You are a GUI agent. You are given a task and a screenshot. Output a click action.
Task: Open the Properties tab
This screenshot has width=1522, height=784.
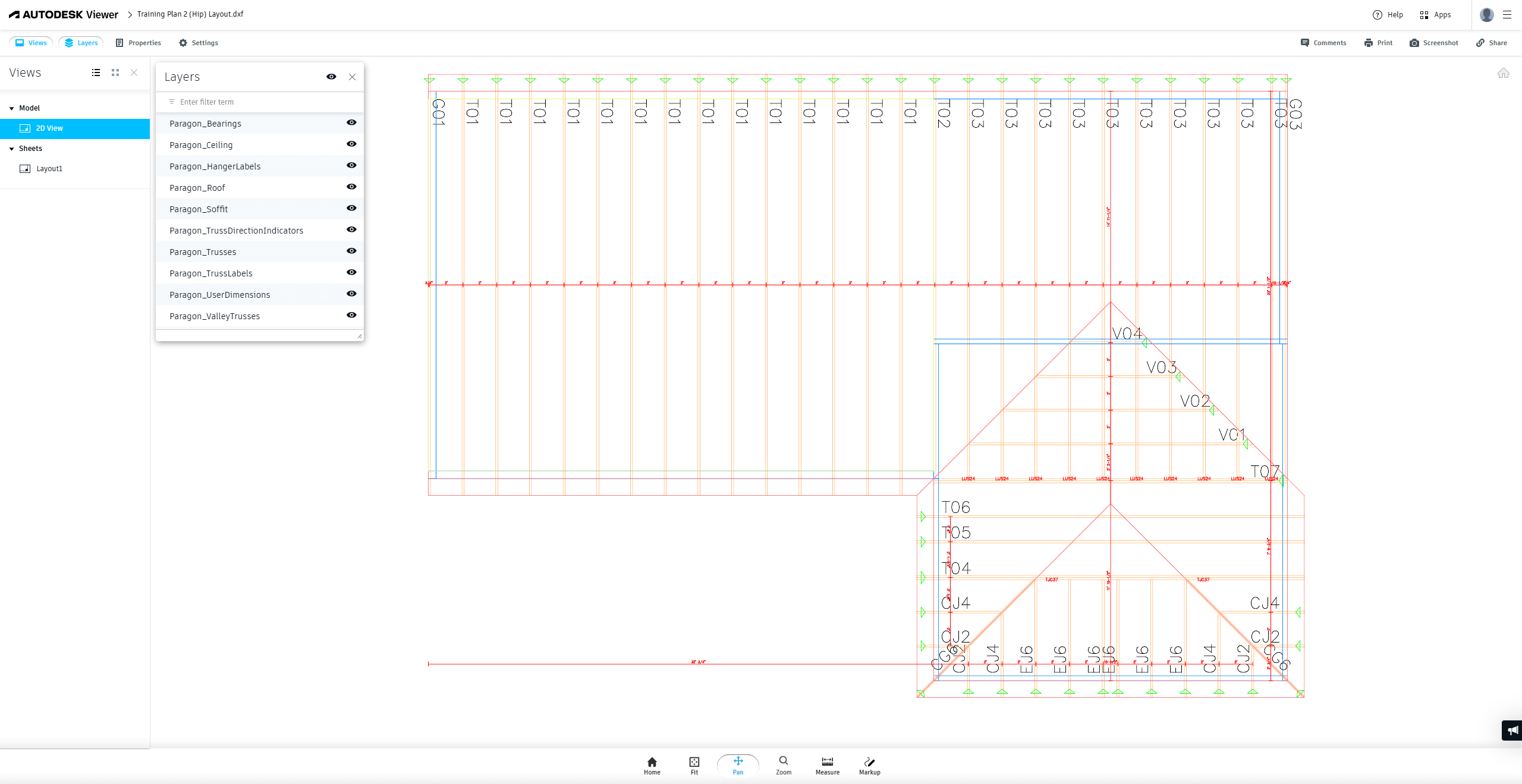tap(138, 43)
